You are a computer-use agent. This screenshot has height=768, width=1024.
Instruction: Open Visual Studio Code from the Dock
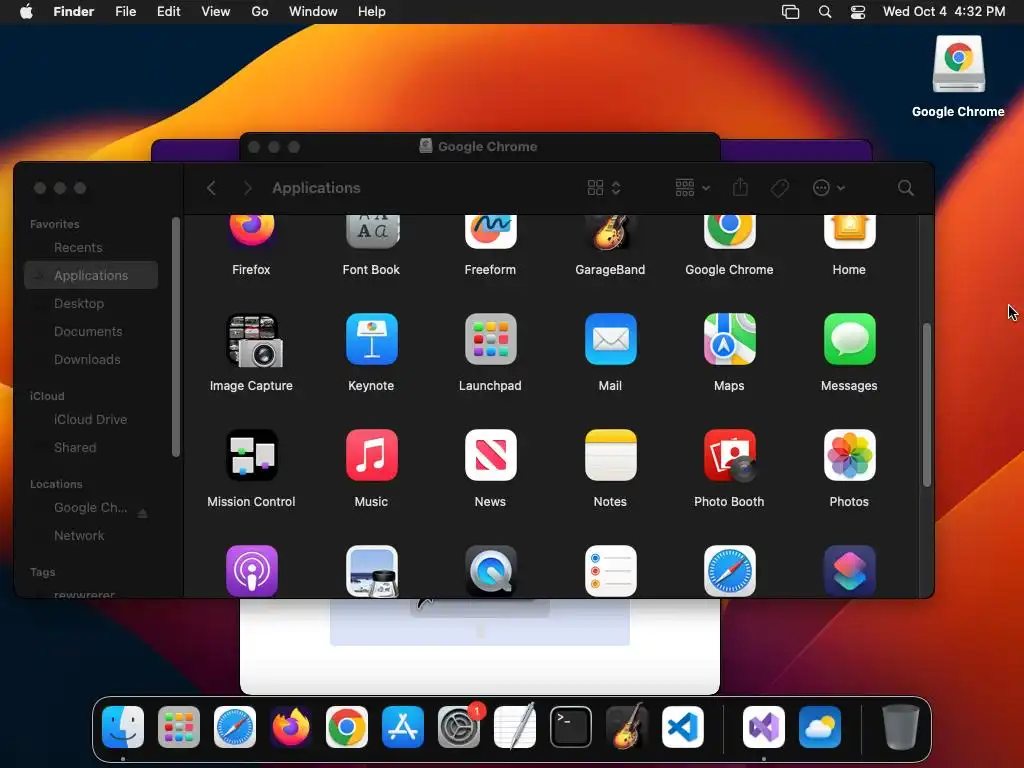(x=682, y=727)
